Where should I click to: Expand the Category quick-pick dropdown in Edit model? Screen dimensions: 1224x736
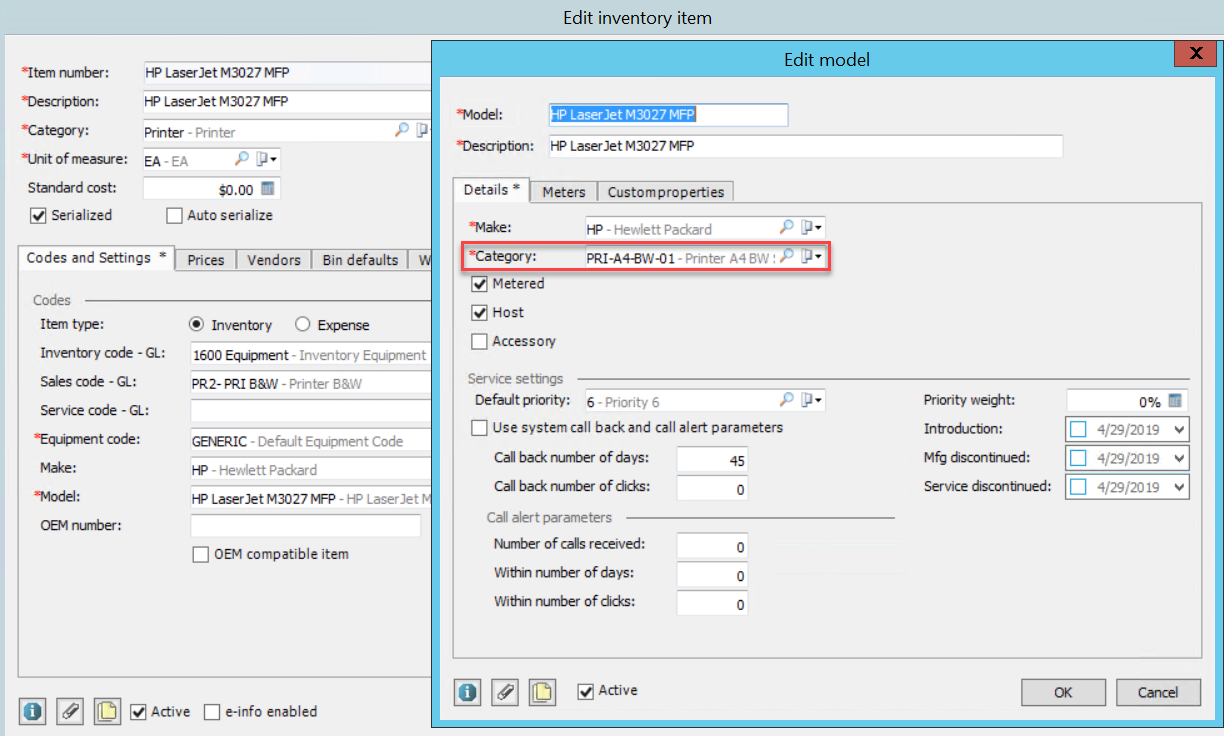[x=812, y=256]
